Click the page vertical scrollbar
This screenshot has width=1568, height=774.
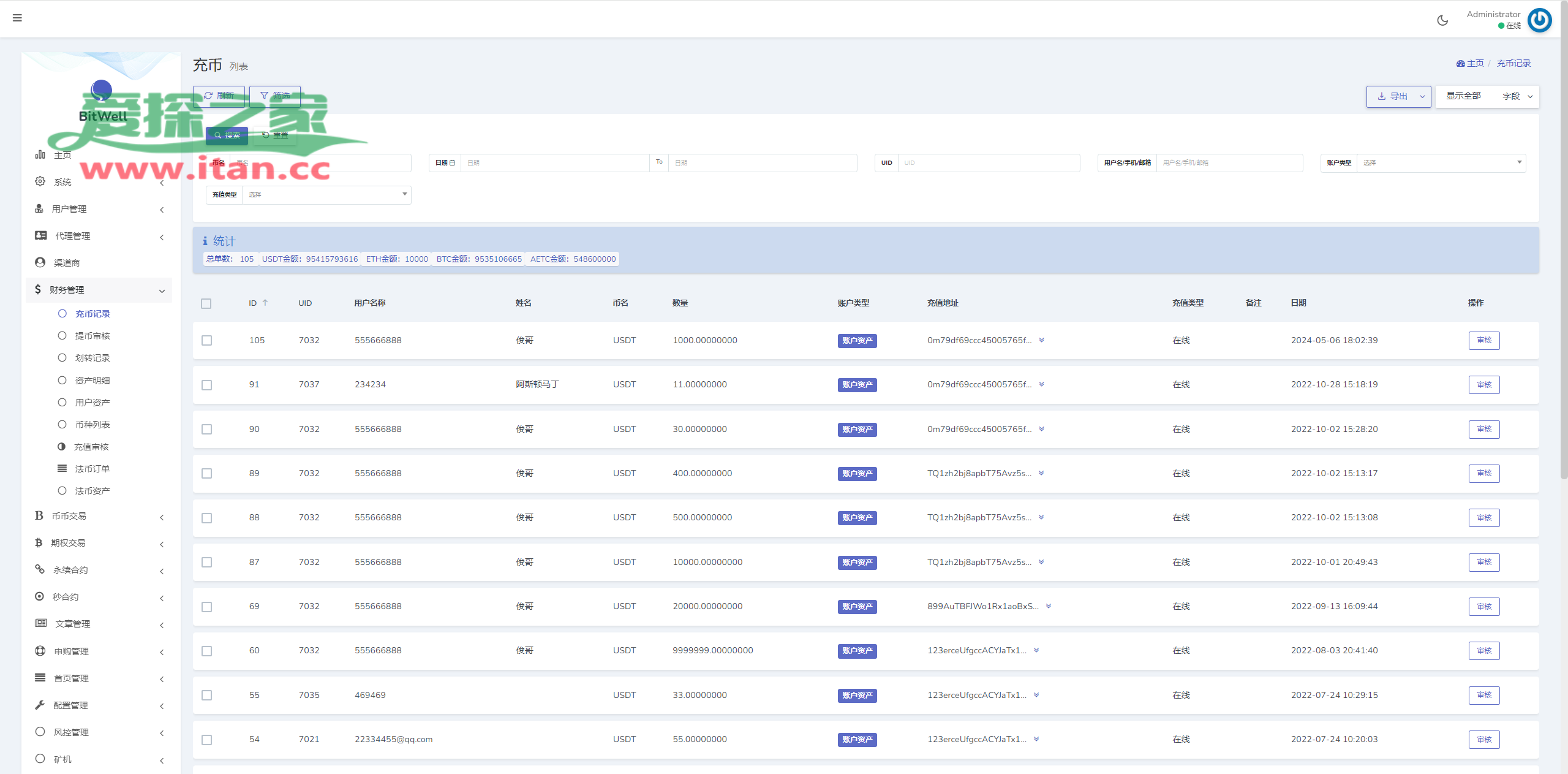point(1563,245)
